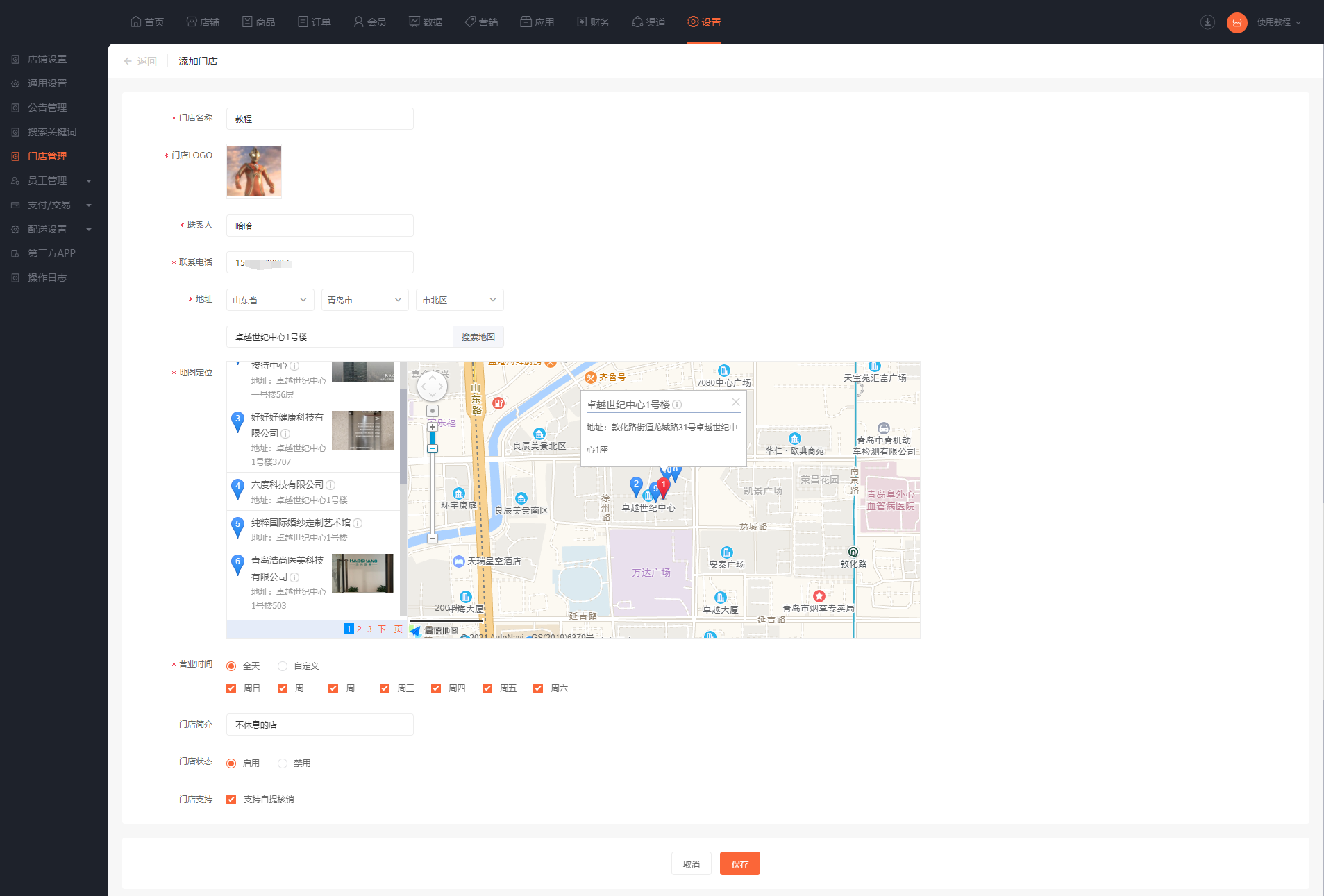Open the 首页 top menu
The width and height of the screenshot is (1324, 896).
point(147,22)
